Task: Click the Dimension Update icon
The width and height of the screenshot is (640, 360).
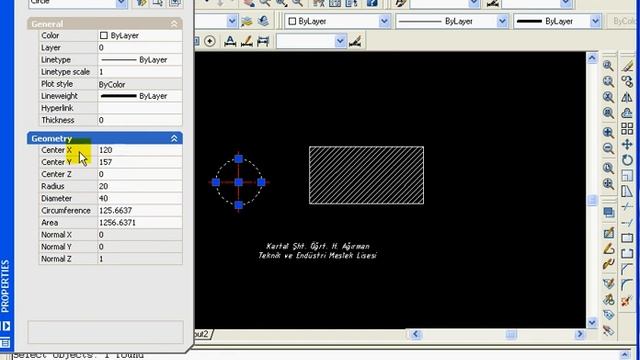Action: click(x=263, y=41)
